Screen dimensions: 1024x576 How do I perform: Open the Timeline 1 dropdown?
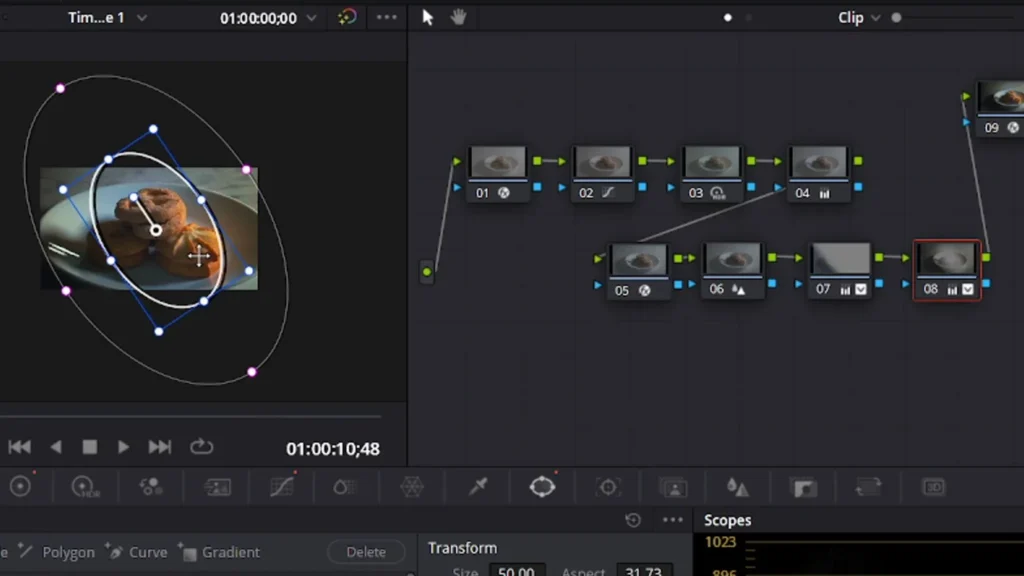[x=106, y=18]
